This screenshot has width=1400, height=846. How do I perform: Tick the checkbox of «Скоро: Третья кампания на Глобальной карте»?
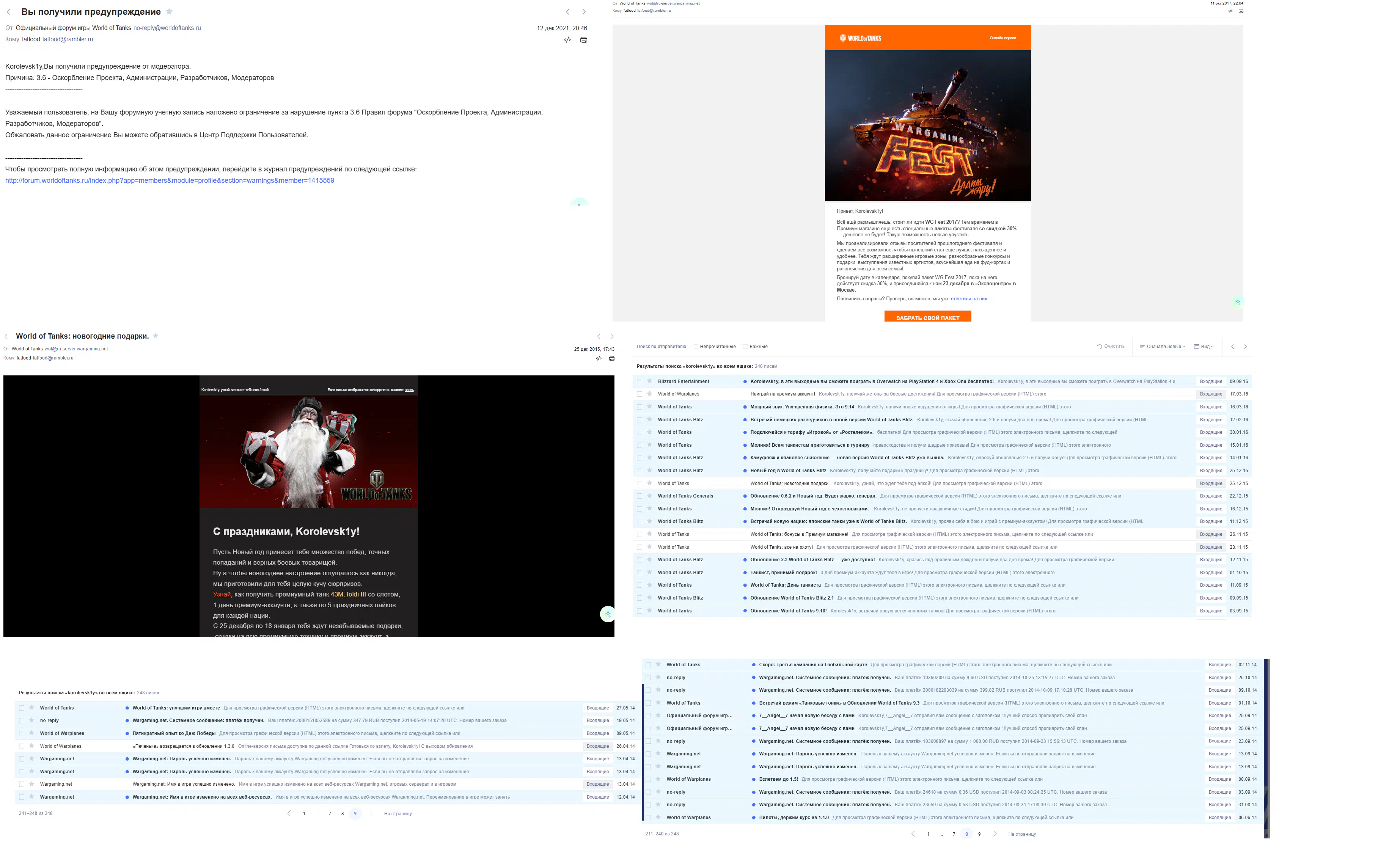click(648, 665)
